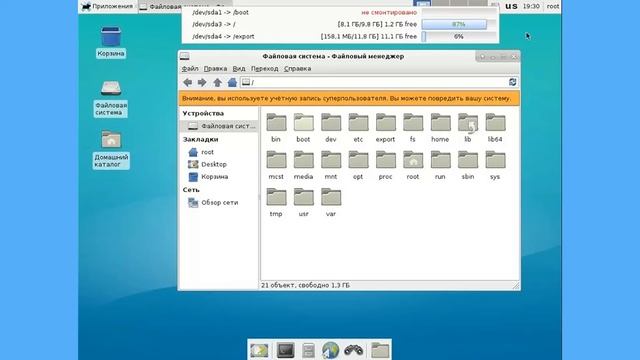Launch file manager cabinet dock icon
640x360 pixels.
point(309,350)
